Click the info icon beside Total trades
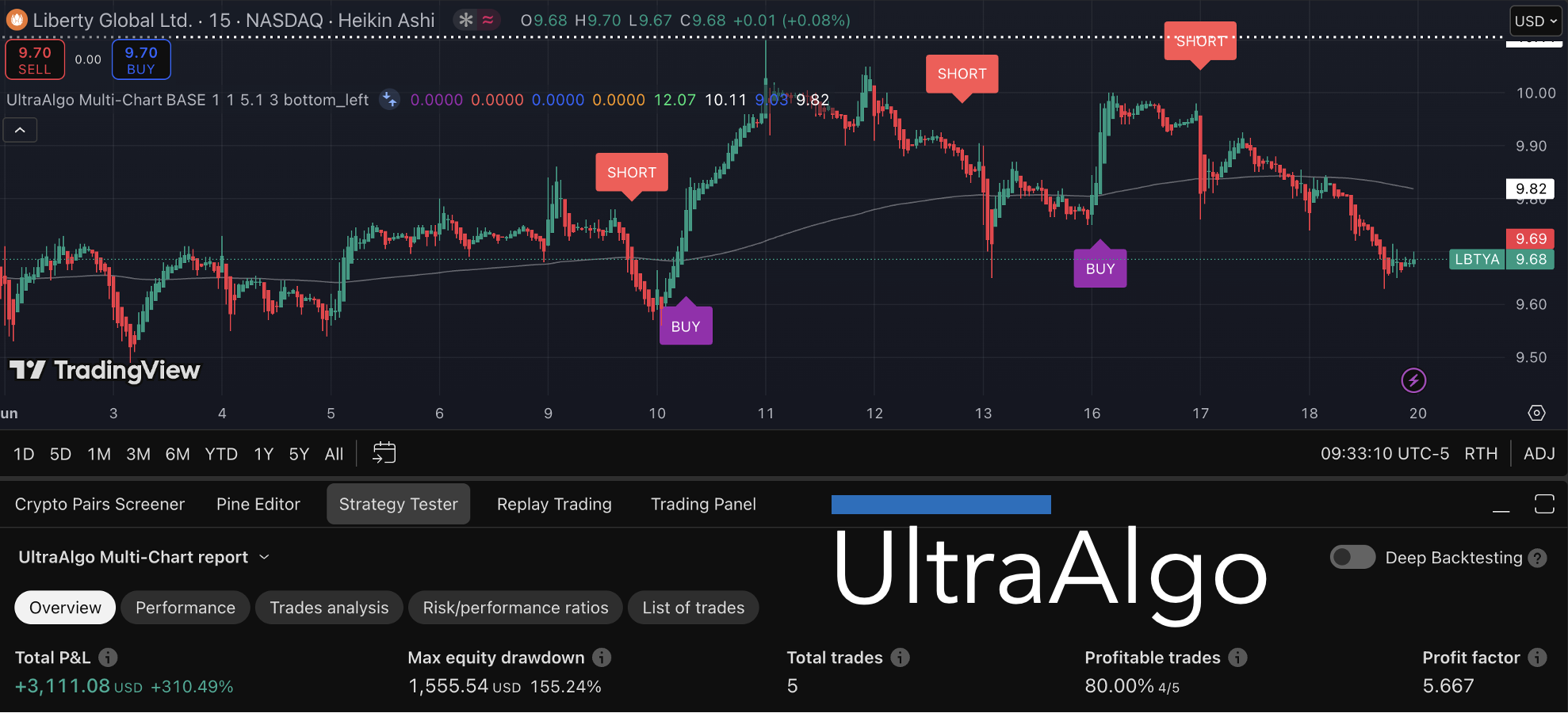 click(900, 658)
